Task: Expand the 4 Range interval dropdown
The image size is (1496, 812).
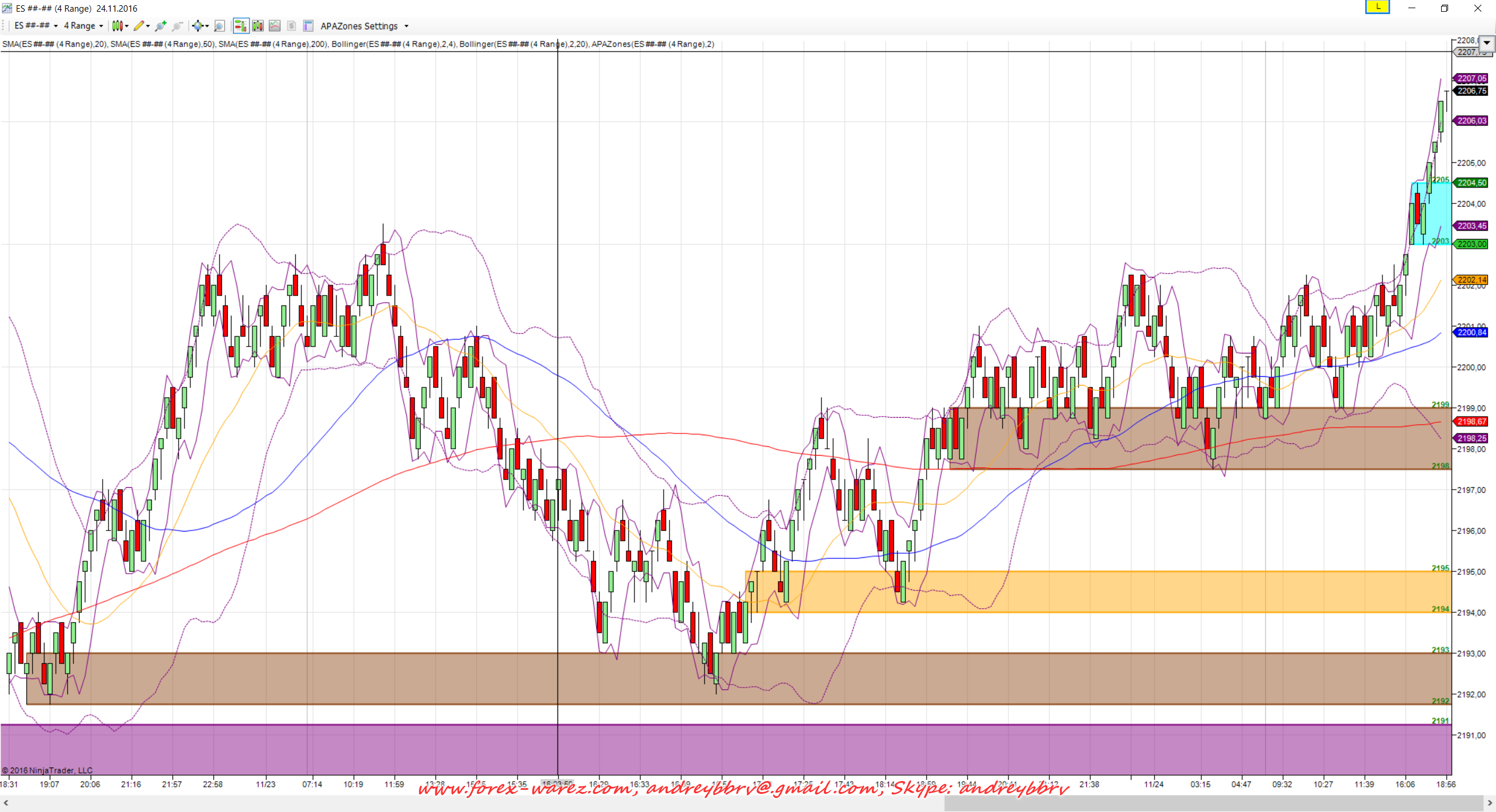Action: tap(83, 26)
